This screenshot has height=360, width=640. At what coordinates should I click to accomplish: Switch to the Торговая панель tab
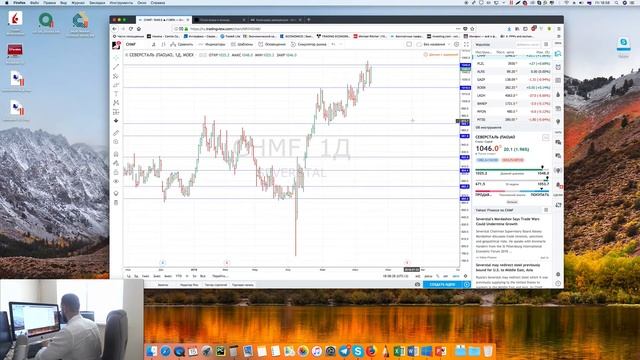pos(243,285)
